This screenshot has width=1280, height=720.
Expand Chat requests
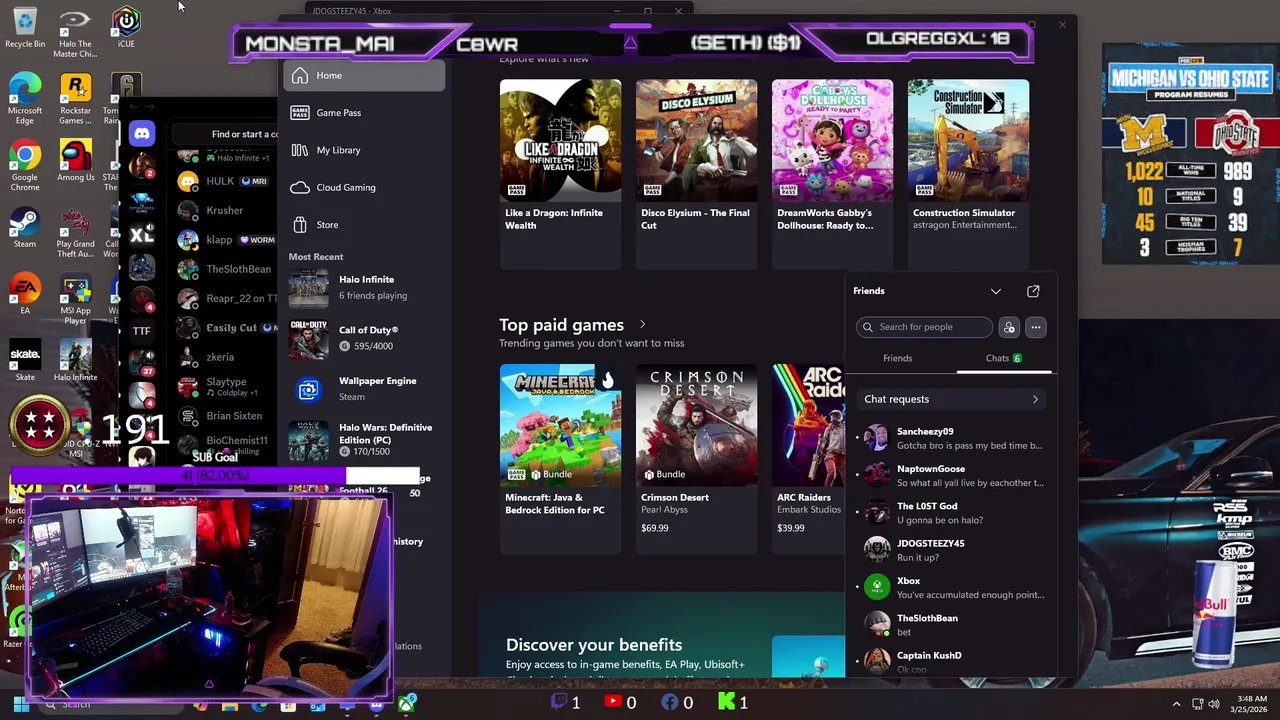(950, 399)
